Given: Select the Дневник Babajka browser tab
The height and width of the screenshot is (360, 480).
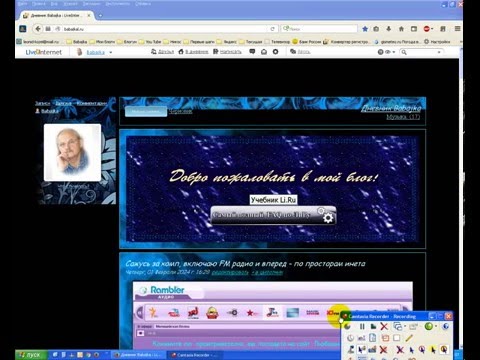Looking at the screenshot, I should tap(55, 15).
